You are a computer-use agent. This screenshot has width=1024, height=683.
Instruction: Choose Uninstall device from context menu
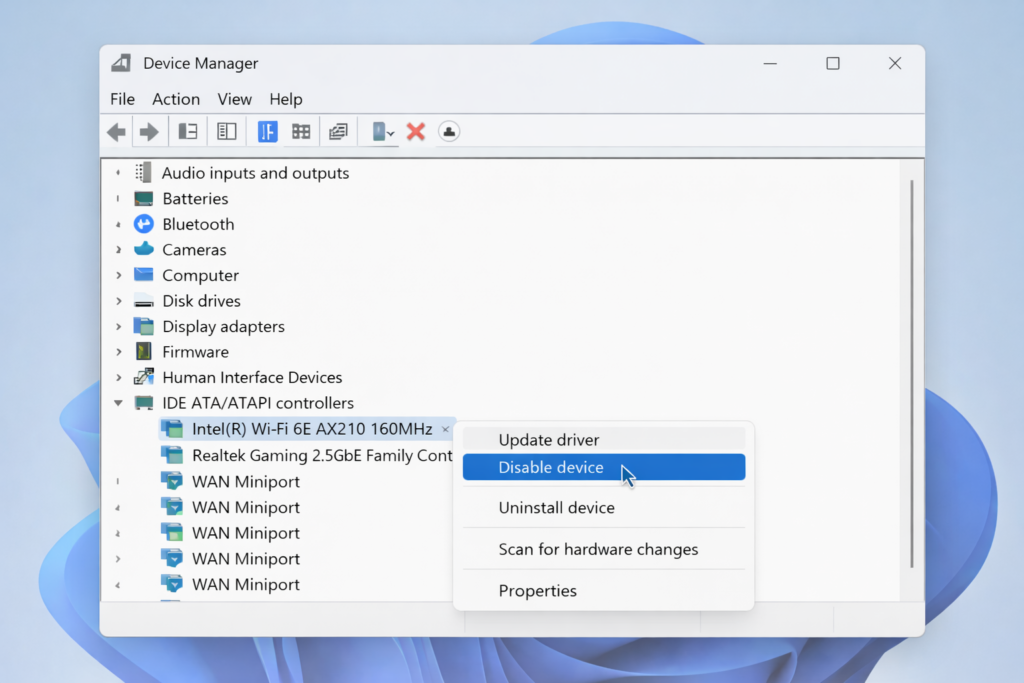(603, 507)
